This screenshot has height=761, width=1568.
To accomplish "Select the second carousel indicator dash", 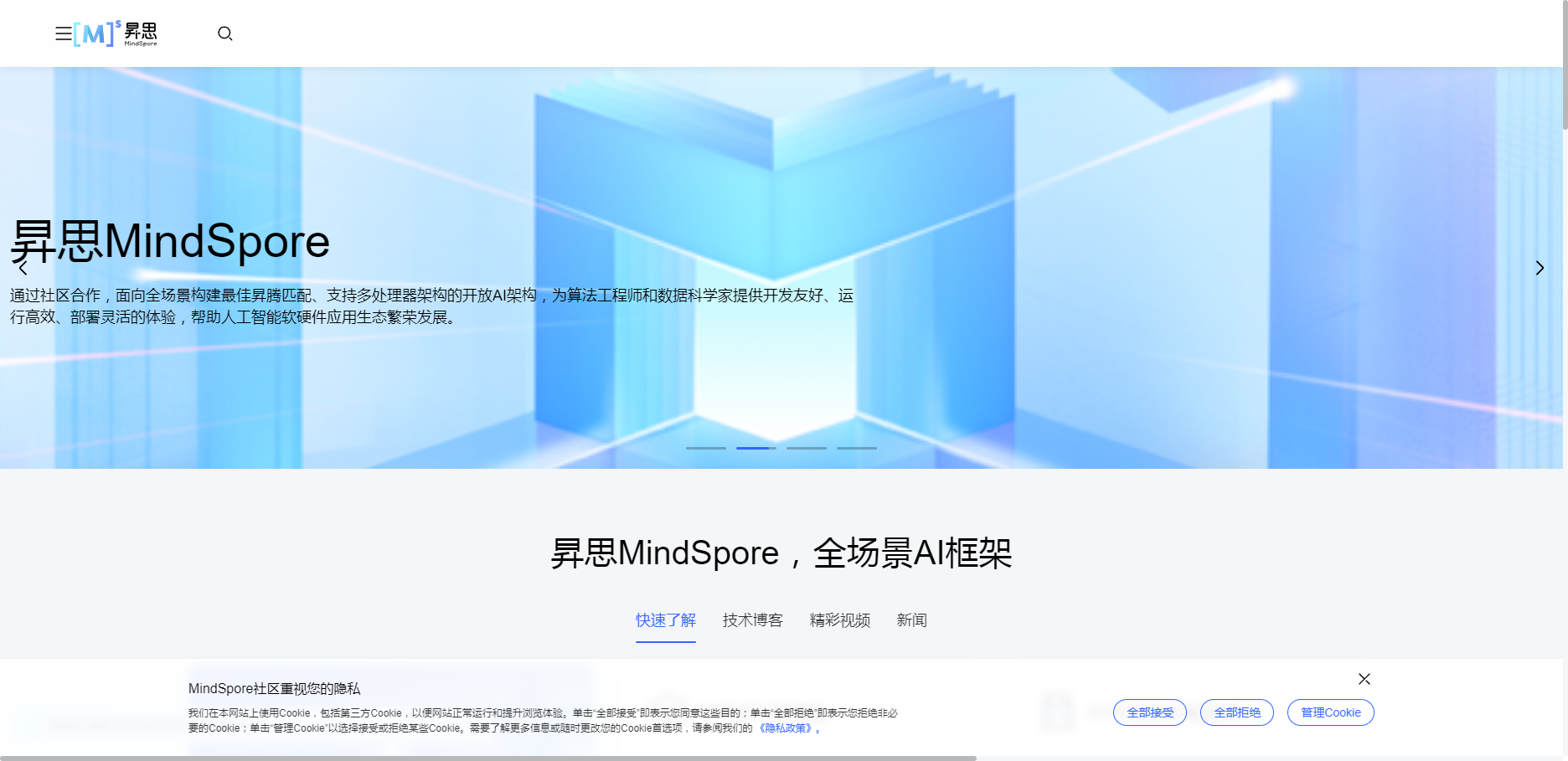I will click(756, 448).
